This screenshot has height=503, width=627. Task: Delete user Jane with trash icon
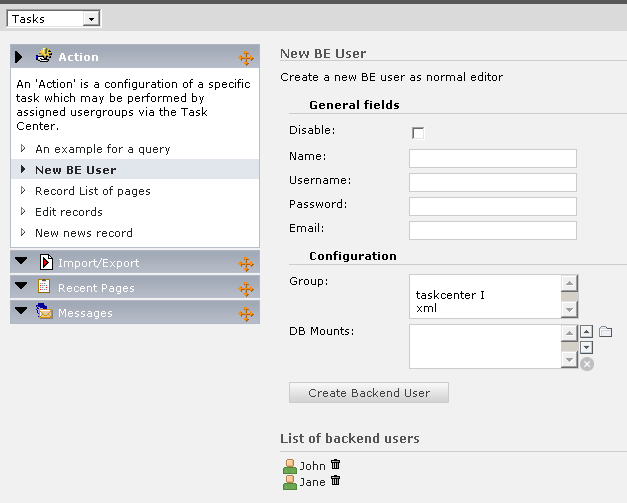[x=336, y=480]
